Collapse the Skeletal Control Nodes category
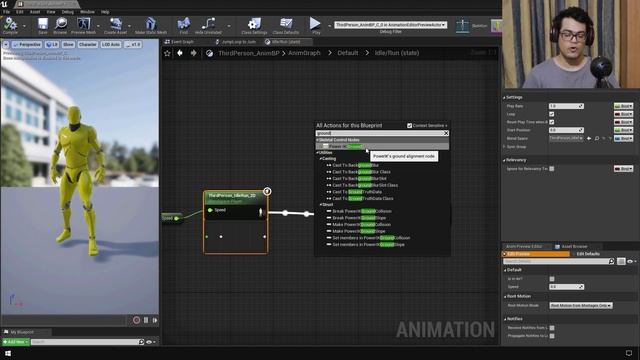Screen dimensions: 640x360 click(318, 140)
